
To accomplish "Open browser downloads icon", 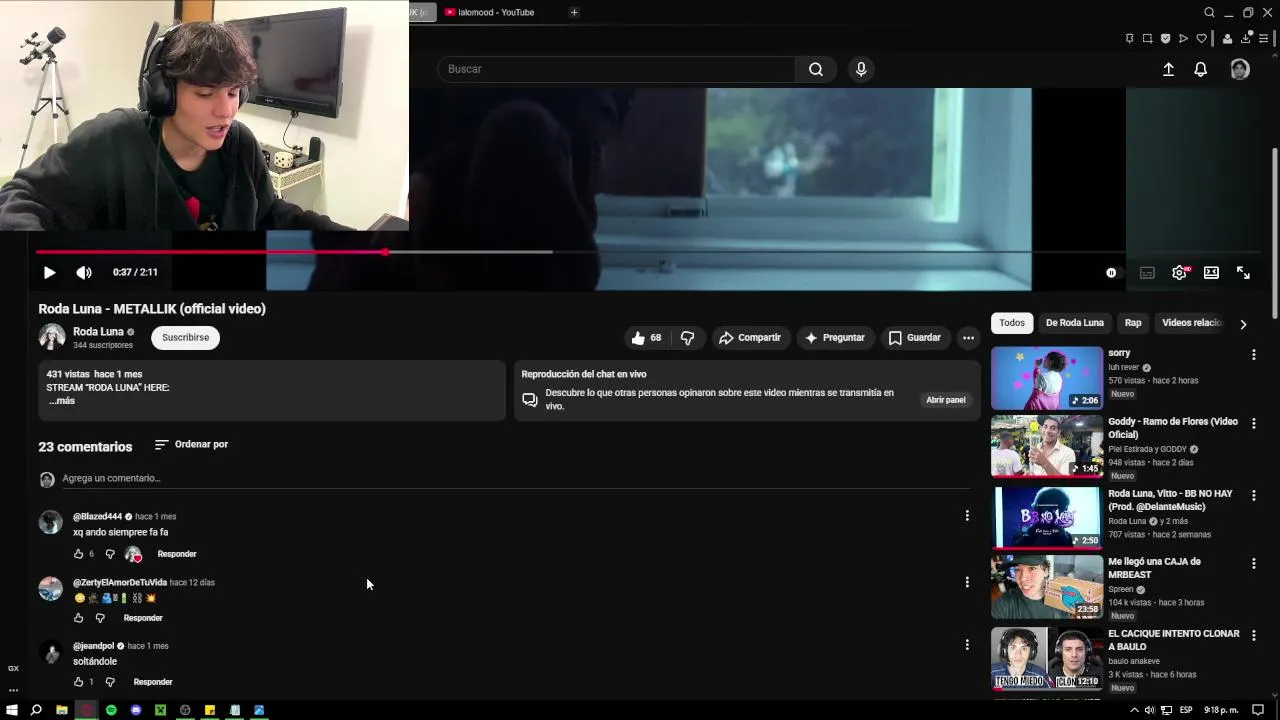I will (x=1247, y=39).
